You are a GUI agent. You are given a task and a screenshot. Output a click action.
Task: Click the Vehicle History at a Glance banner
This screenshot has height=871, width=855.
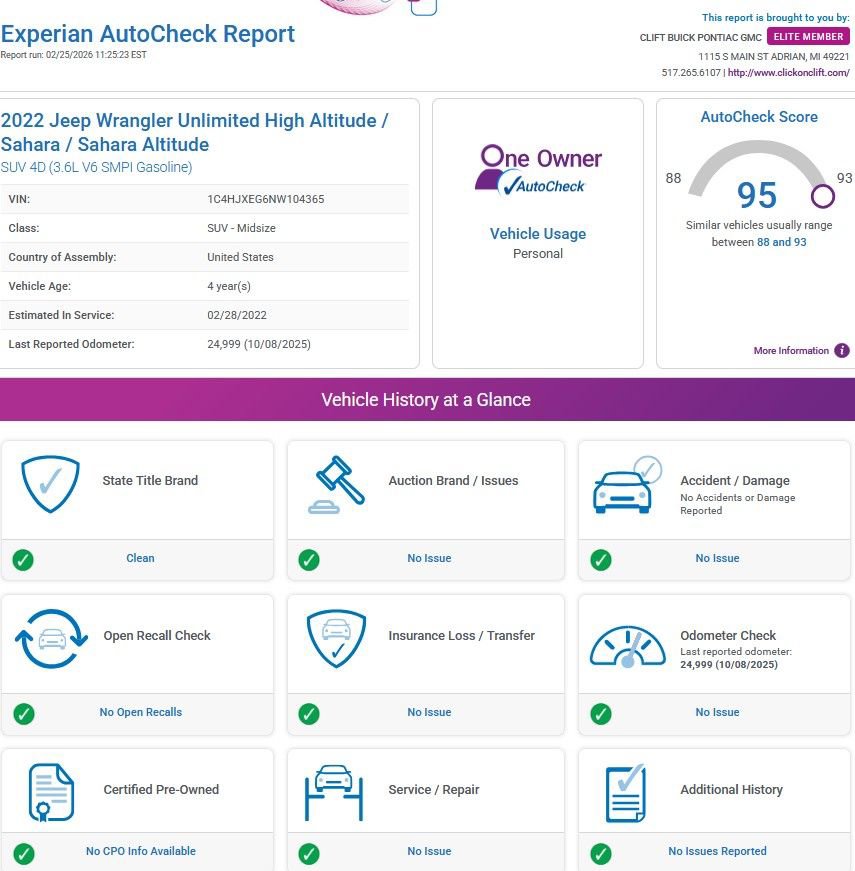pyautogui.click(x=427, y=400)
